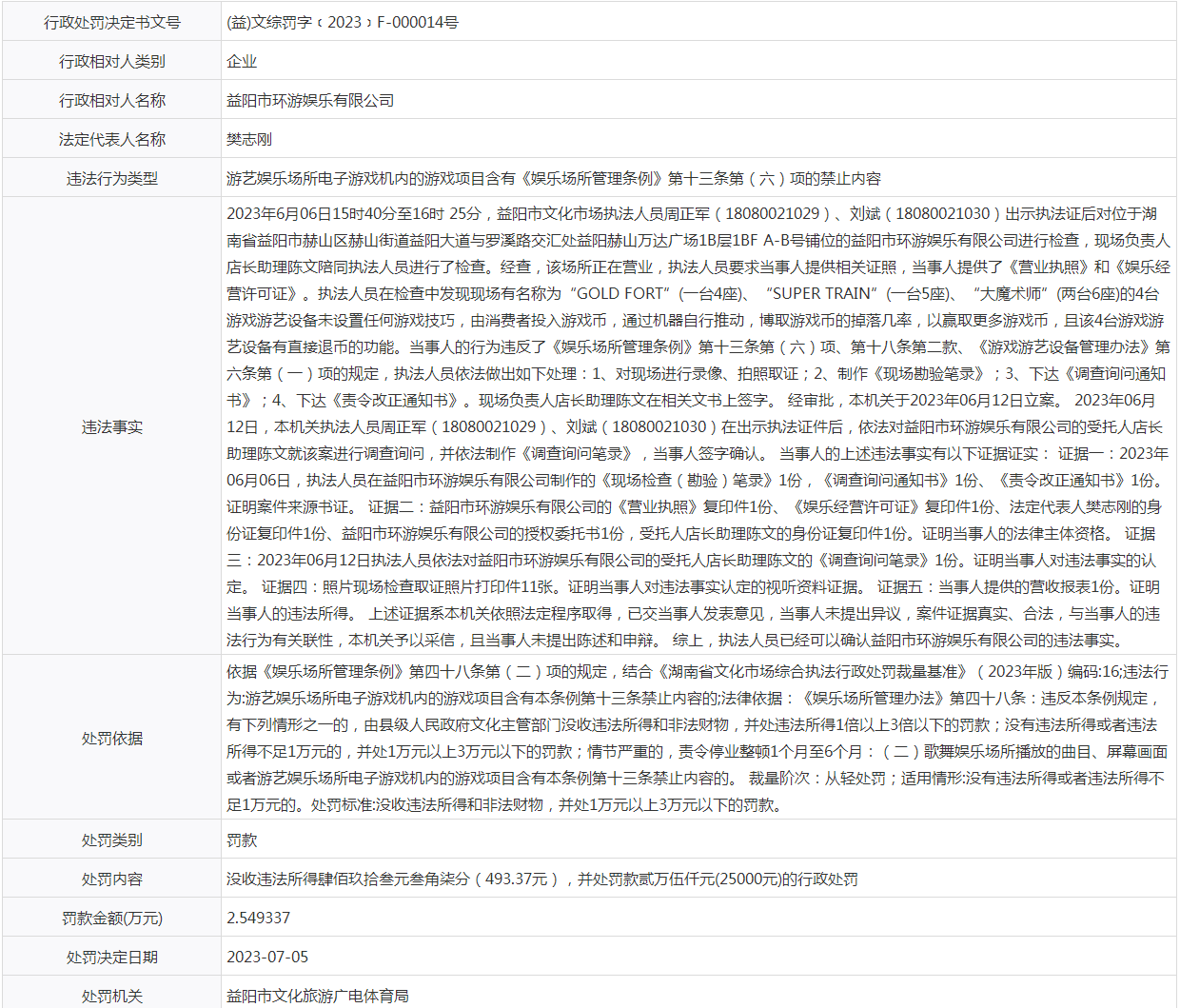
Task: Select the legal representative name 樊志刚
Action: click(249, 139)
